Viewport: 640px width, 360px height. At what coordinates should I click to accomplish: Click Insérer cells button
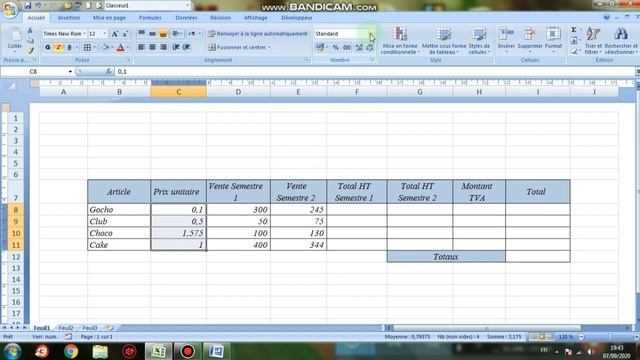coord(506,40)
